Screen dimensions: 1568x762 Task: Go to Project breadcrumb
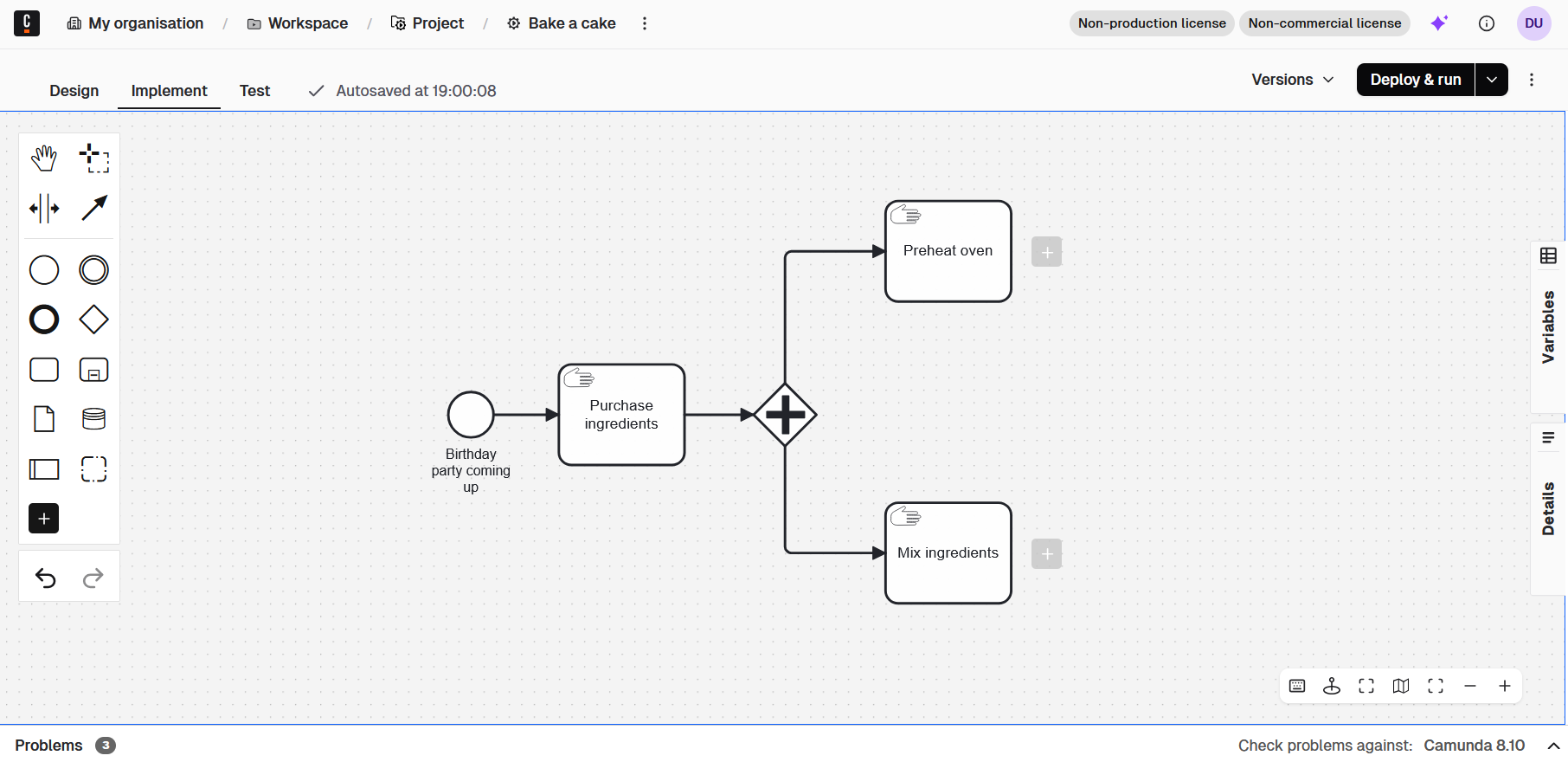(x=427, y=23)
